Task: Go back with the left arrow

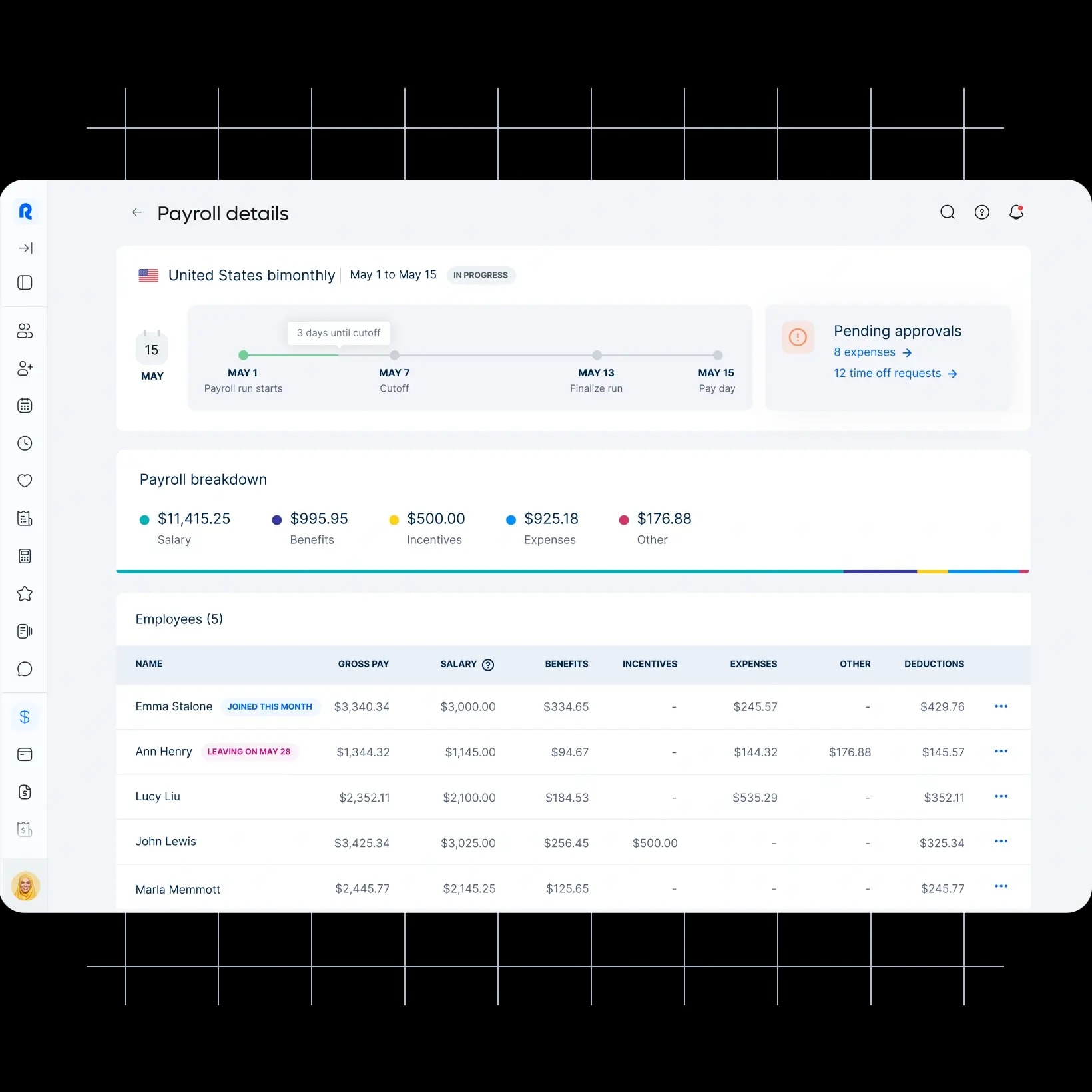Action: point(136,212)
